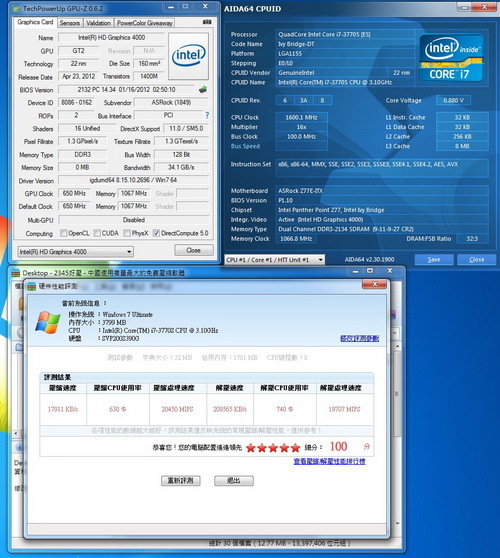The height and width of the screenshot is (558, 500).
Task: Open the CPU #1 / Core #1 dropdown
Action: pos(274,260)
